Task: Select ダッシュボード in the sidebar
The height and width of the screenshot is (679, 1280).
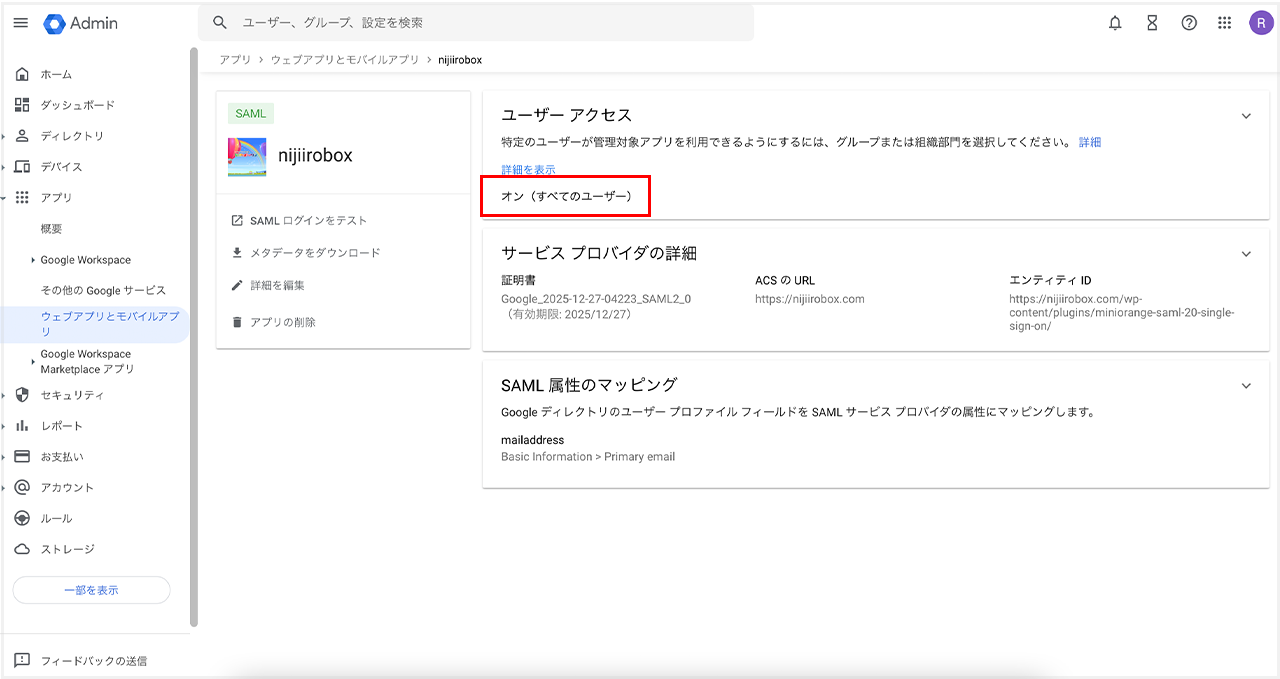Action: pos(77,105)
